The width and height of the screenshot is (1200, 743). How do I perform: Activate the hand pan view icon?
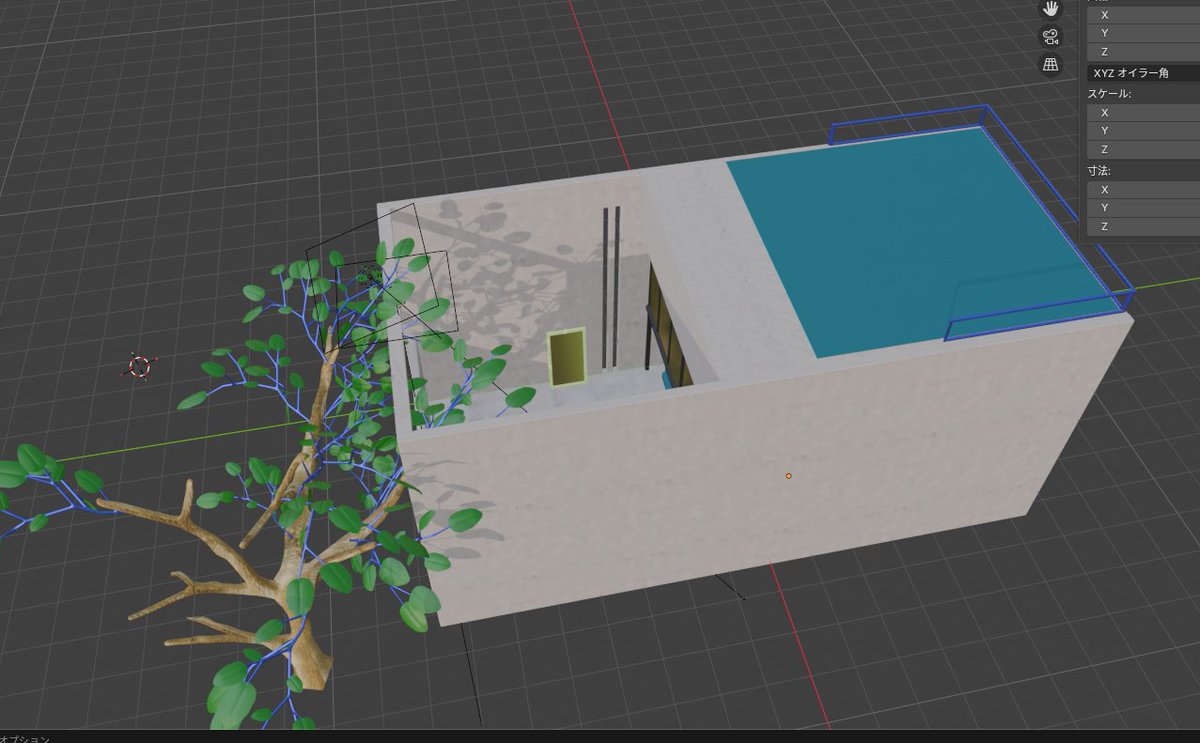pyautogui.click(x=1050, y=9)
